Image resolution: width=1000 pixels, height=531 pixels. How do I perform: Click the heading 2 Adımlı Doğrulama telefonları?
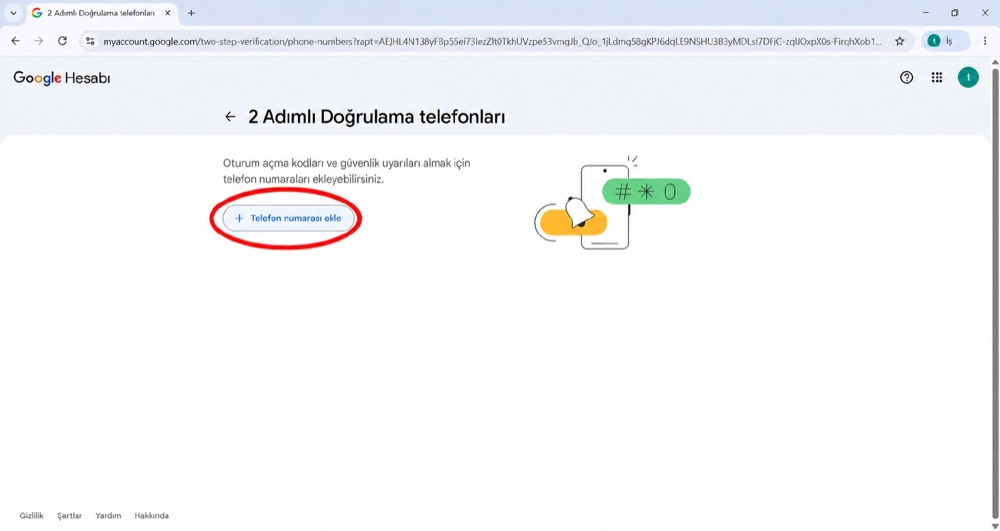[x=376, y=117]
